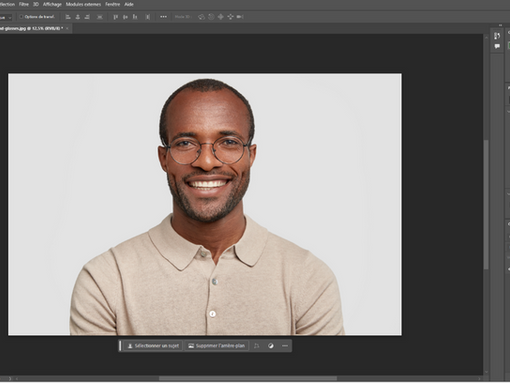The image size is (510, 383).
Task: Click the horizontal scrollbar thumb
Action: coord(248,378)
